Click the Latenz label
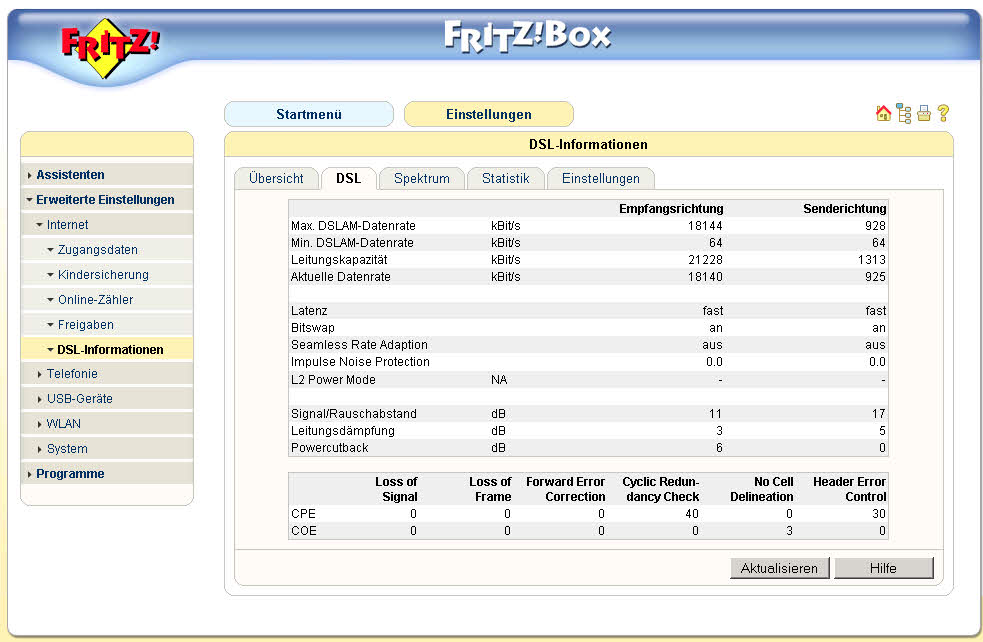Screen dimensions: 983x642 pyautogui.click(x=309, y=311)
